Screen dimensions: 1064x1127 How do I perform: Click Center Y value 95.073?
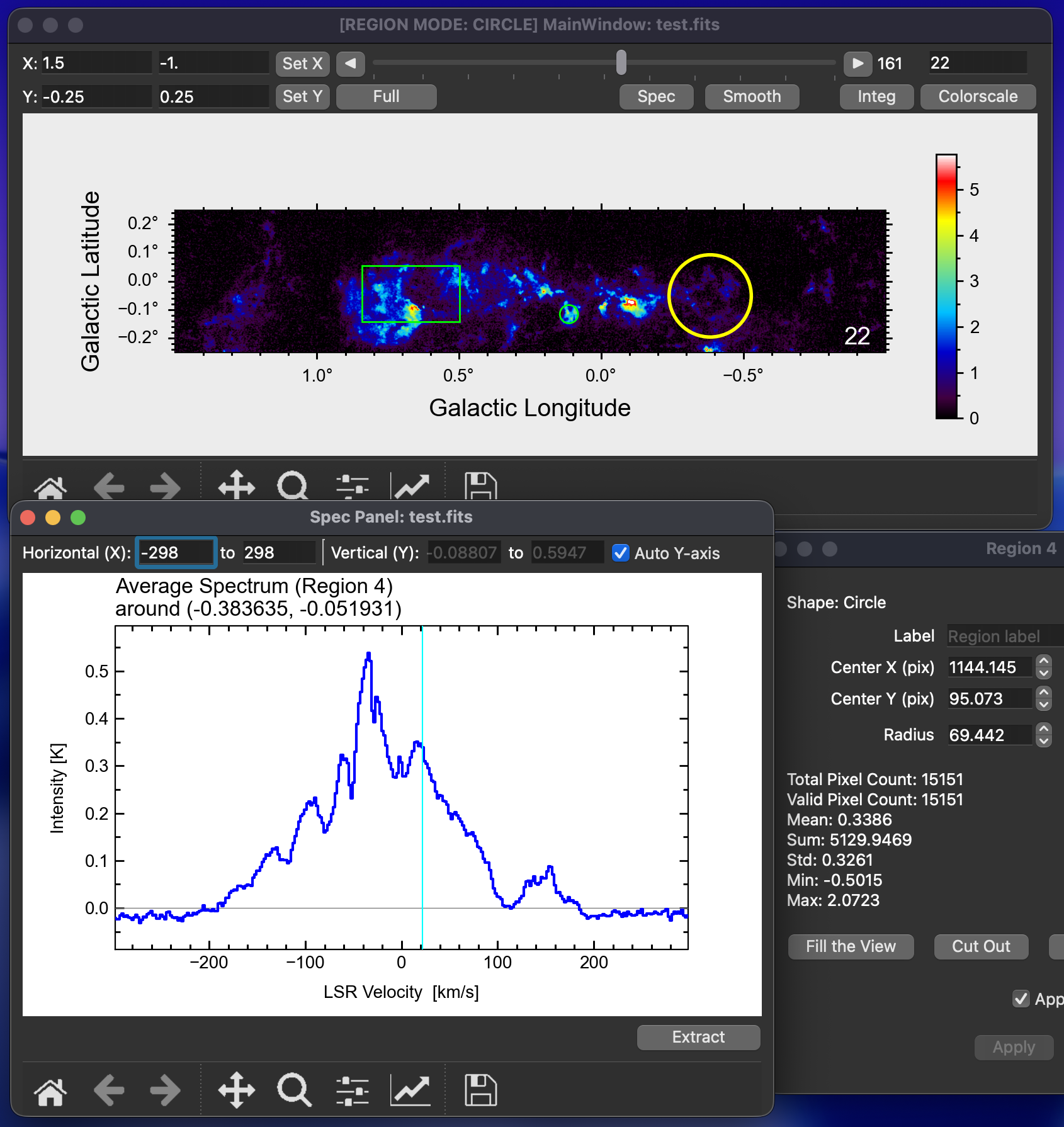[990, 698]
